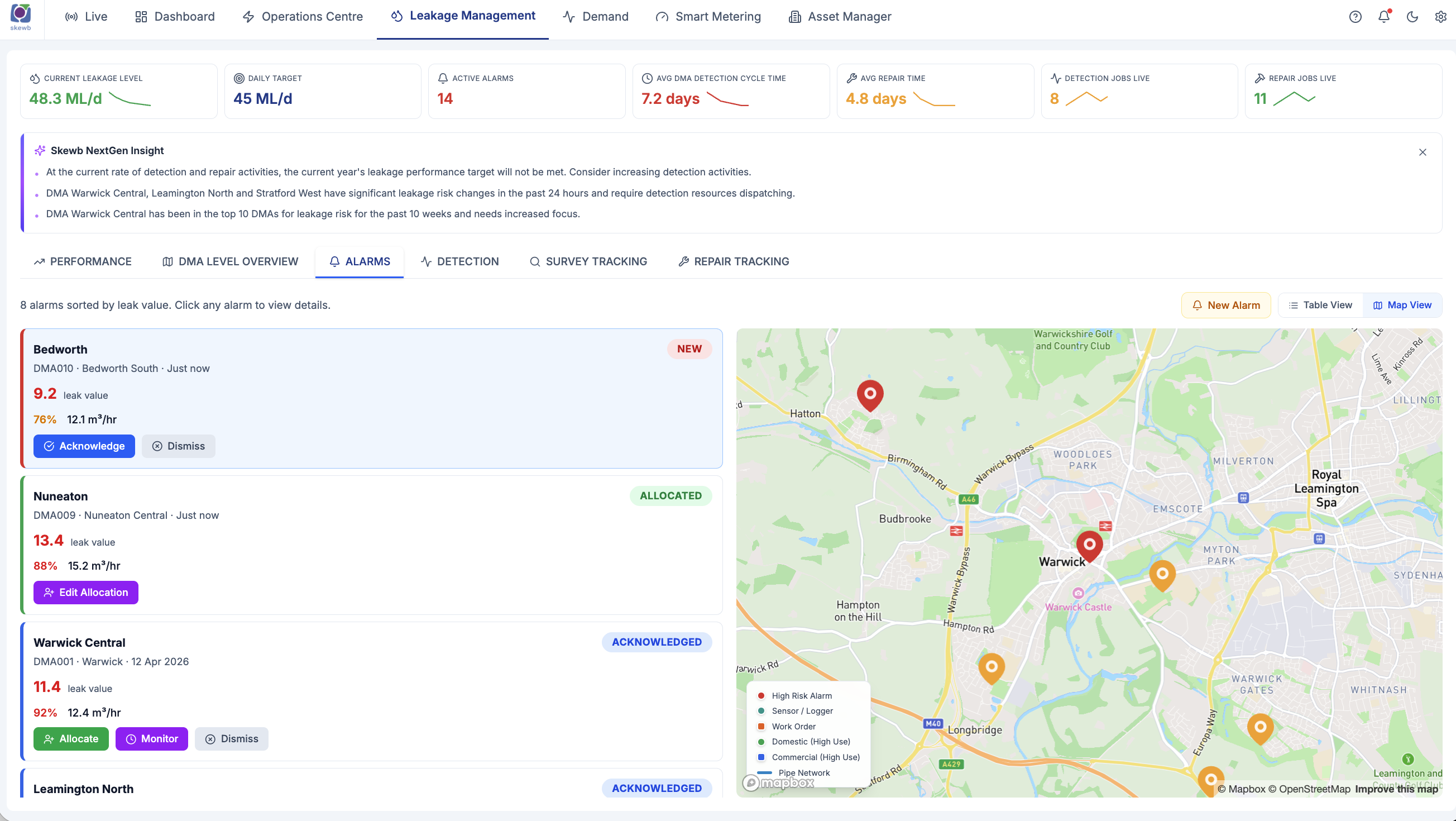This screenshot has height=821, width=1456.
Task: Click the ALLOCATED badge on Nuneaton
Action: tap(671, 496)
